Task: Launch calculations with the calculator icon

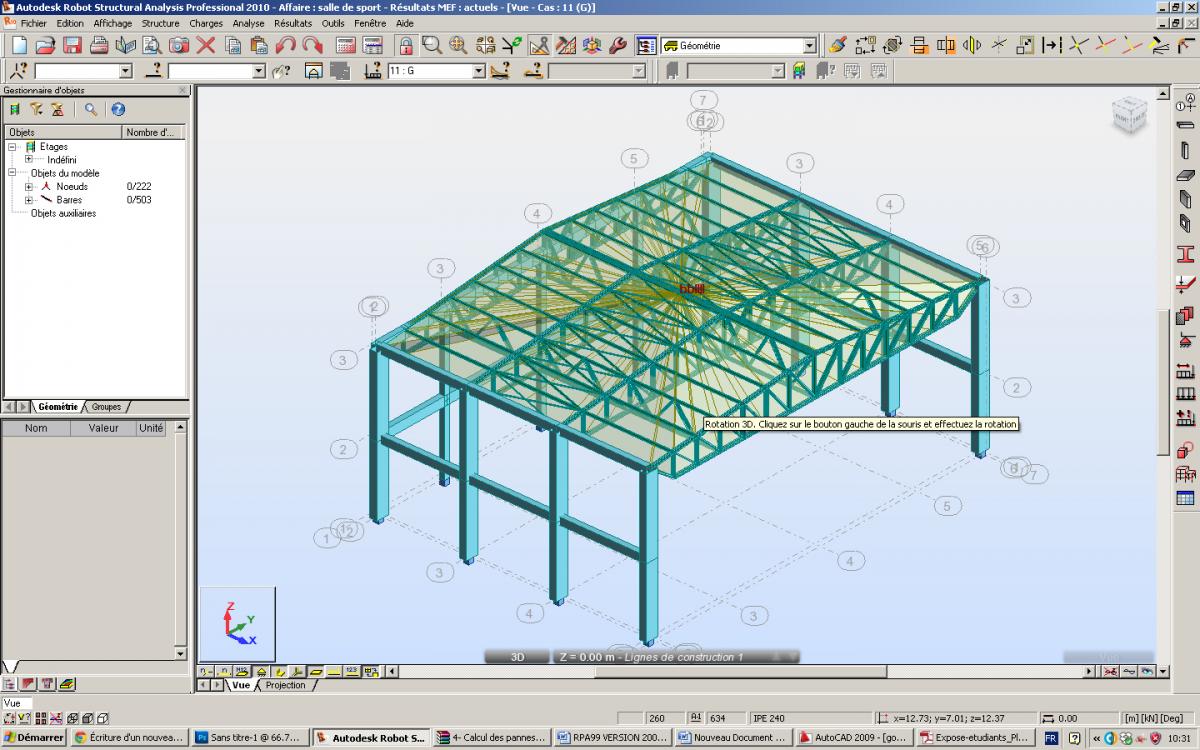Action: [x=345, y=45]
